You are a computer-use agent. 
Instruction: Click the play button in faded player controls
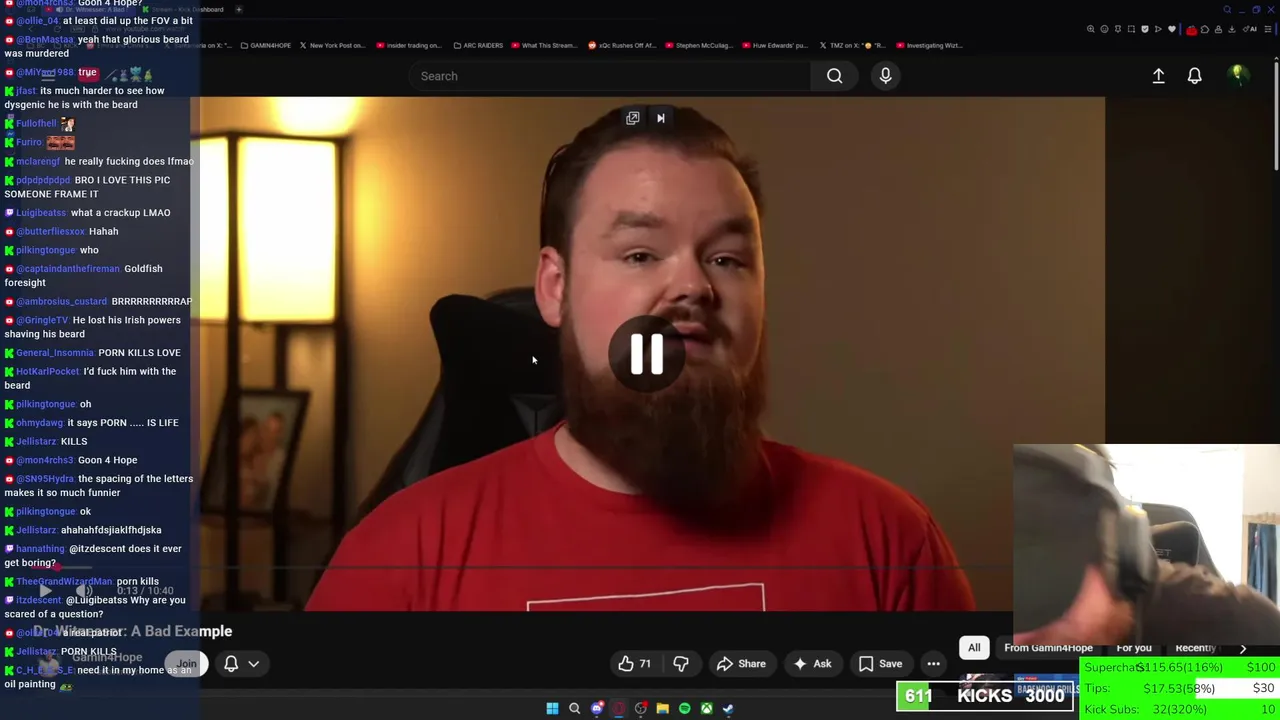click(x=45, y=591)
